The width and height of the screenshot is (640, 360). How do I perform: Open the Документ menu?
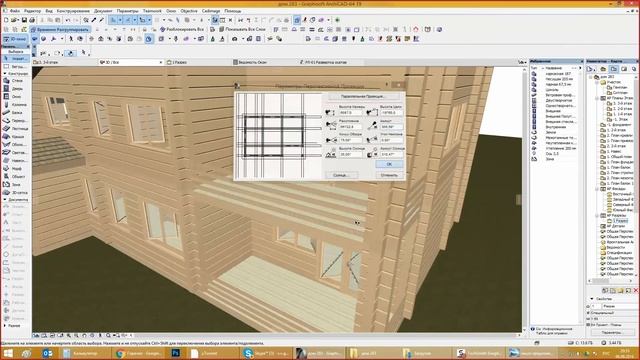coord(103,11)
